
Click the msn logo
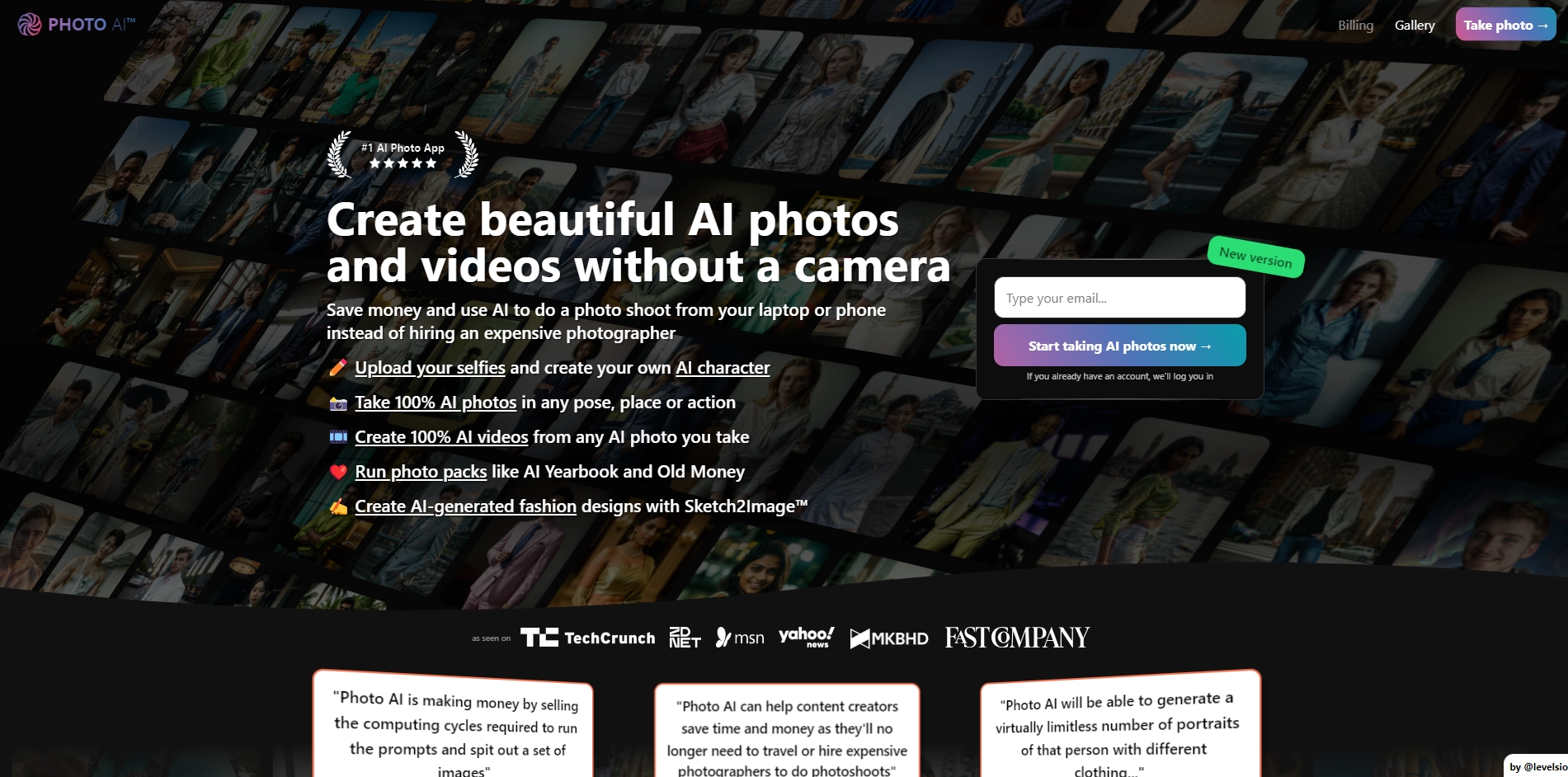pos(740,638)
